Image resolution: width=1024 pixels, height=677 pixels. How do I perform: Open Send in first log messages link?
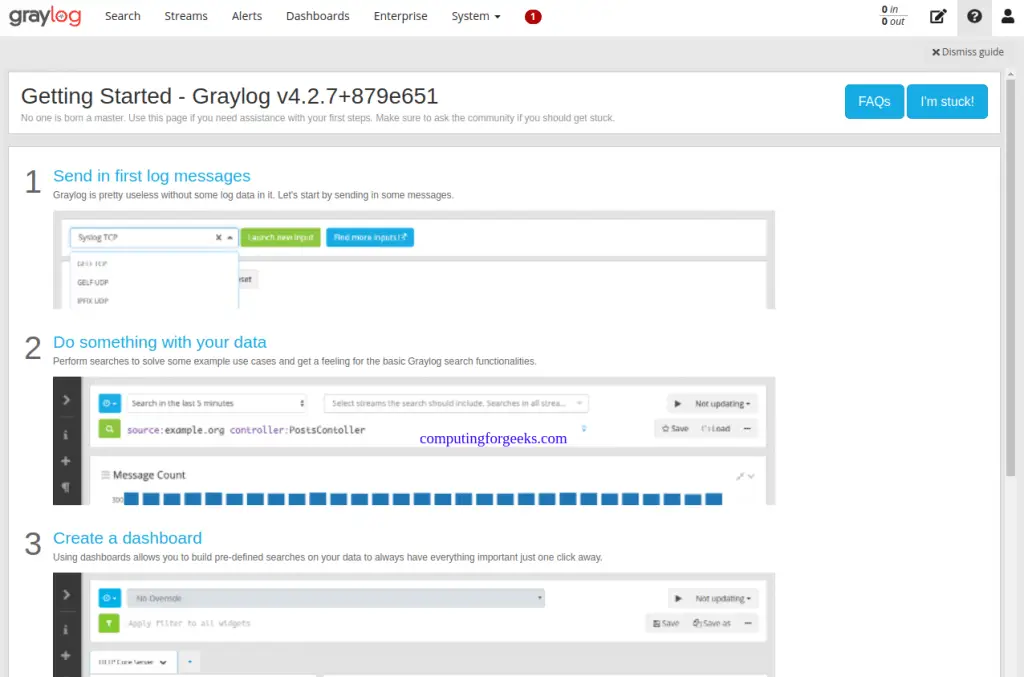click(152, 176)
